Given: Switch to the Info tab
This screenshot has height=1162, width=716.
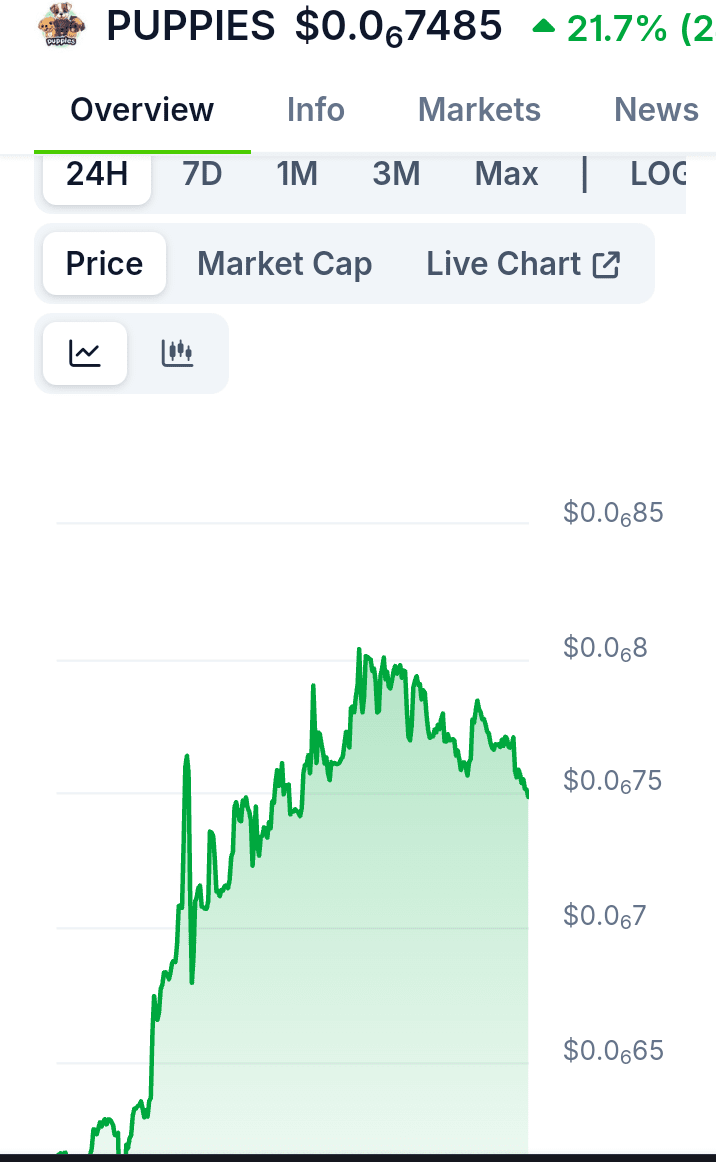Looking at the screenshot, I should (x=315, y=110).
